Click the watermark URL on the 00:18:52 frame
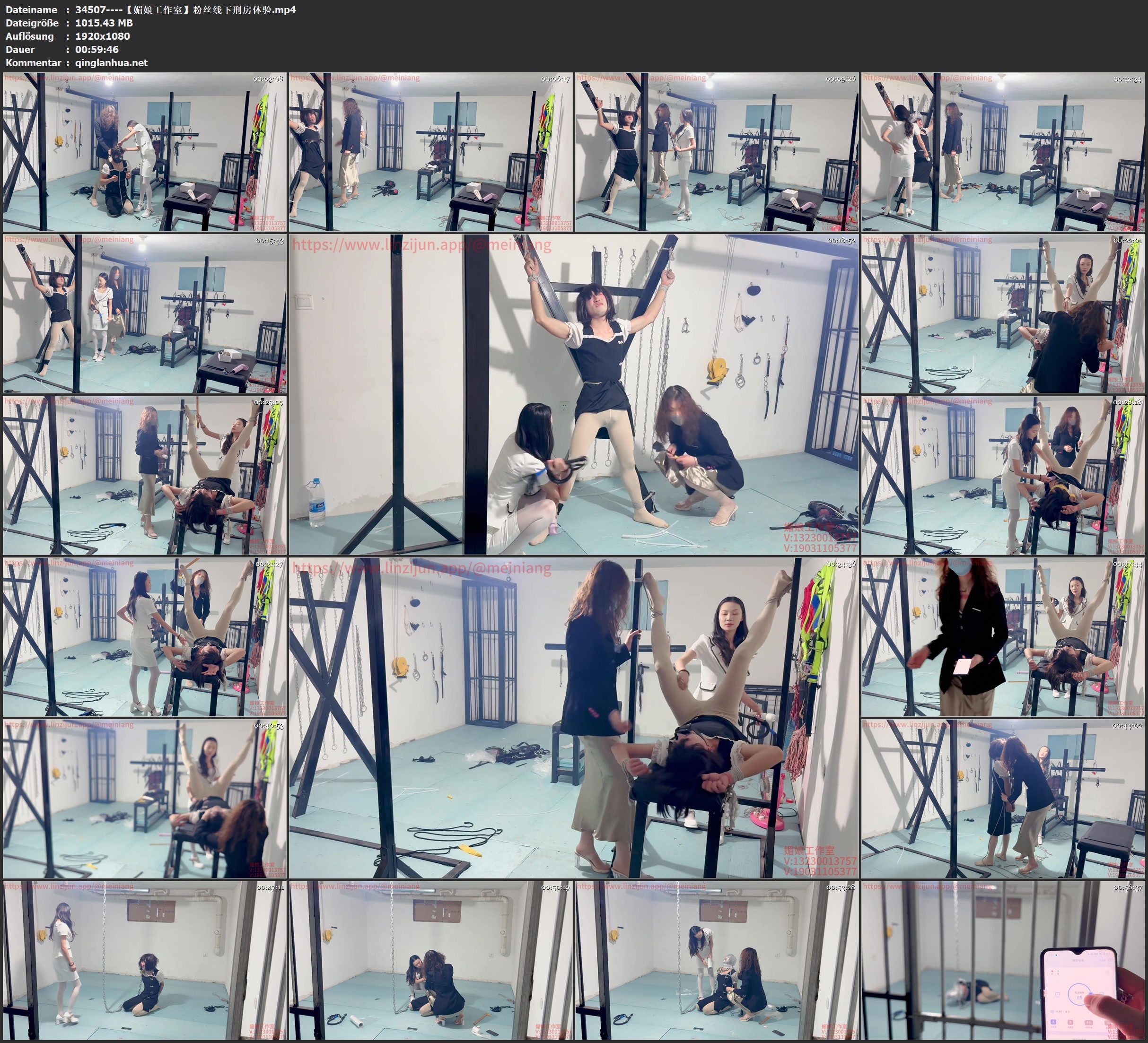This screenshot has width=1148, height=1043. 421,245
